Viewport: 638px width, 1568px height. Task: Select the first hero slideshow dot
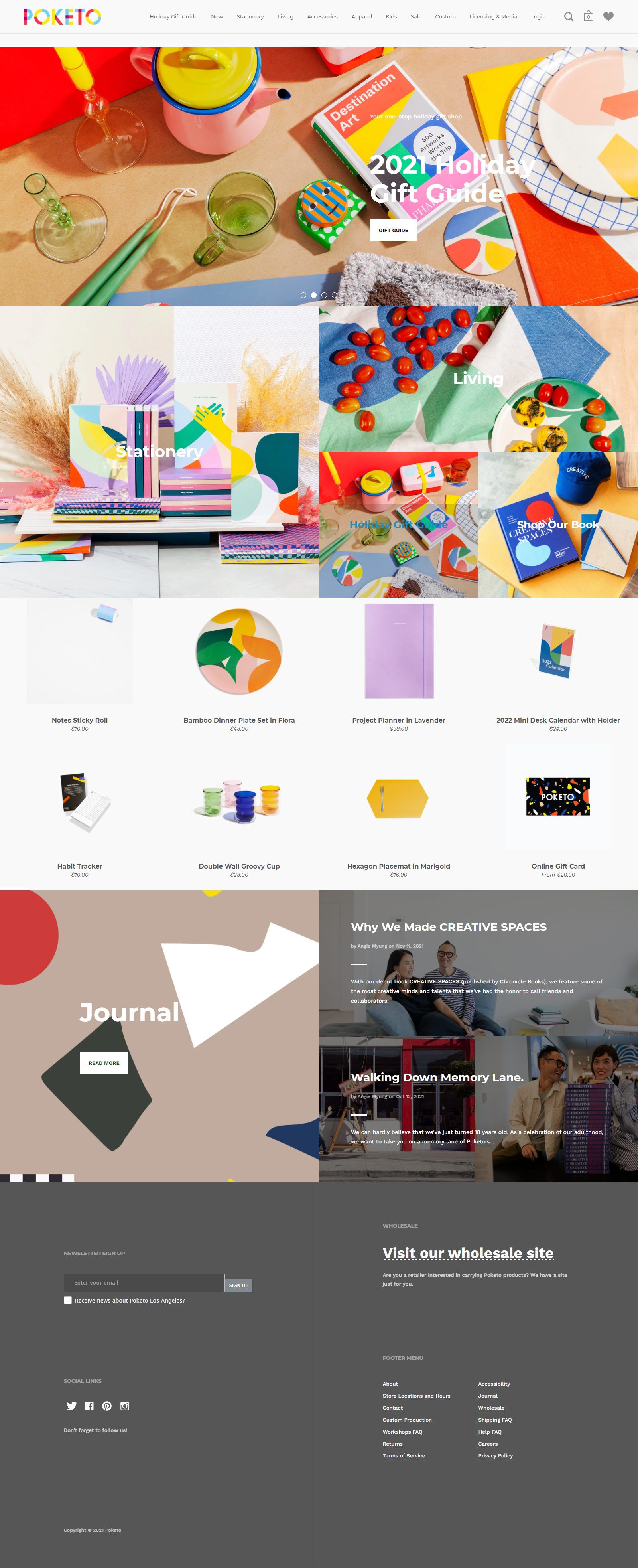[x=303, y=295]
